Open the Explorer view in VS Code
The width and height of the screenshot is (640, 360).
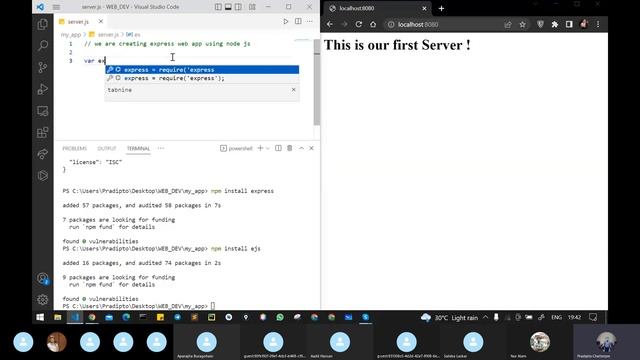click(x=42, y=24)
